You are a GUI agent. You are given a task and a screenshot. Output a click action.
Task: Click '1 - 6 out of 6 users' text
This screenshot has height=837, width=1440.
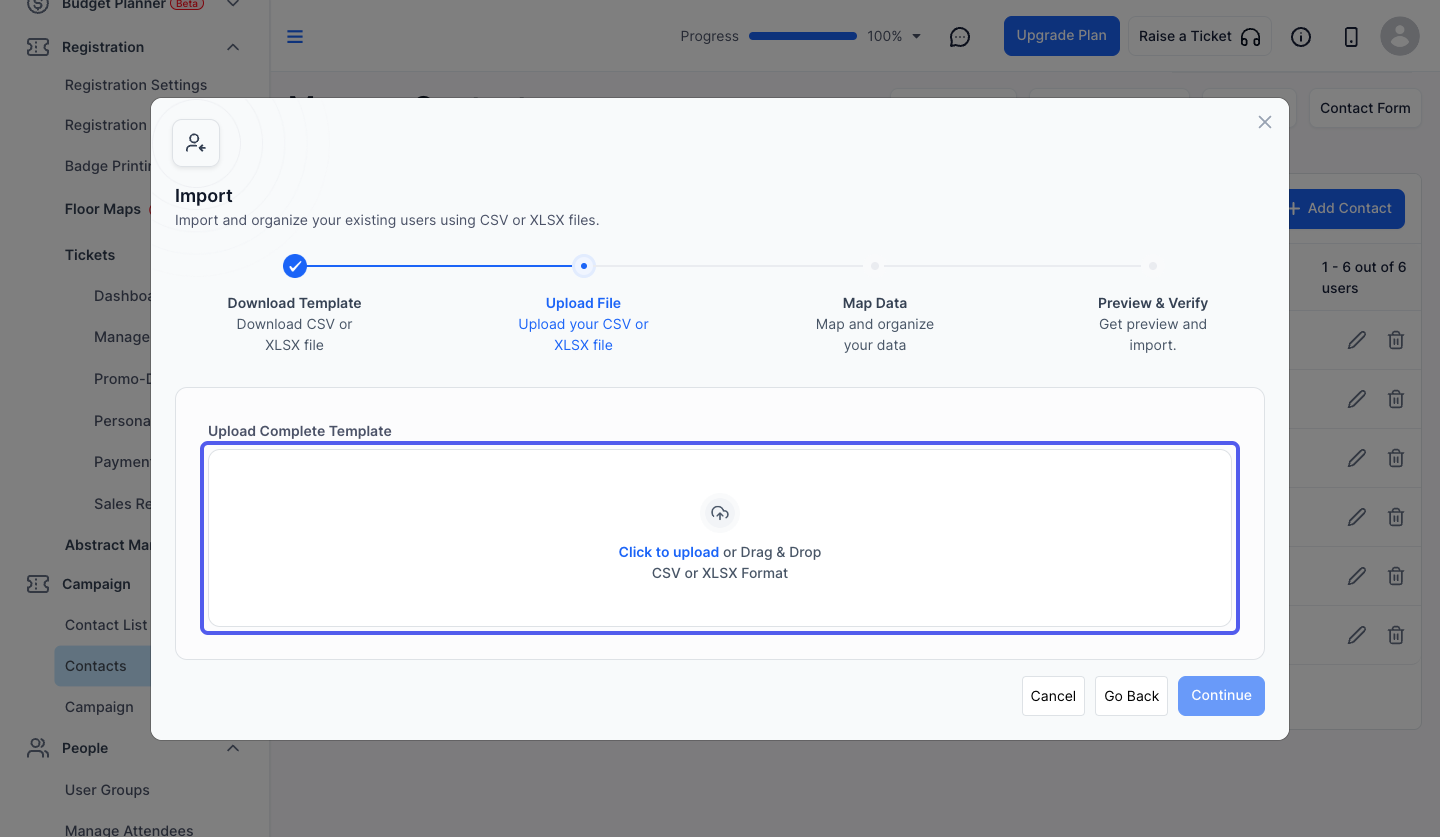tap(1364, 277)
